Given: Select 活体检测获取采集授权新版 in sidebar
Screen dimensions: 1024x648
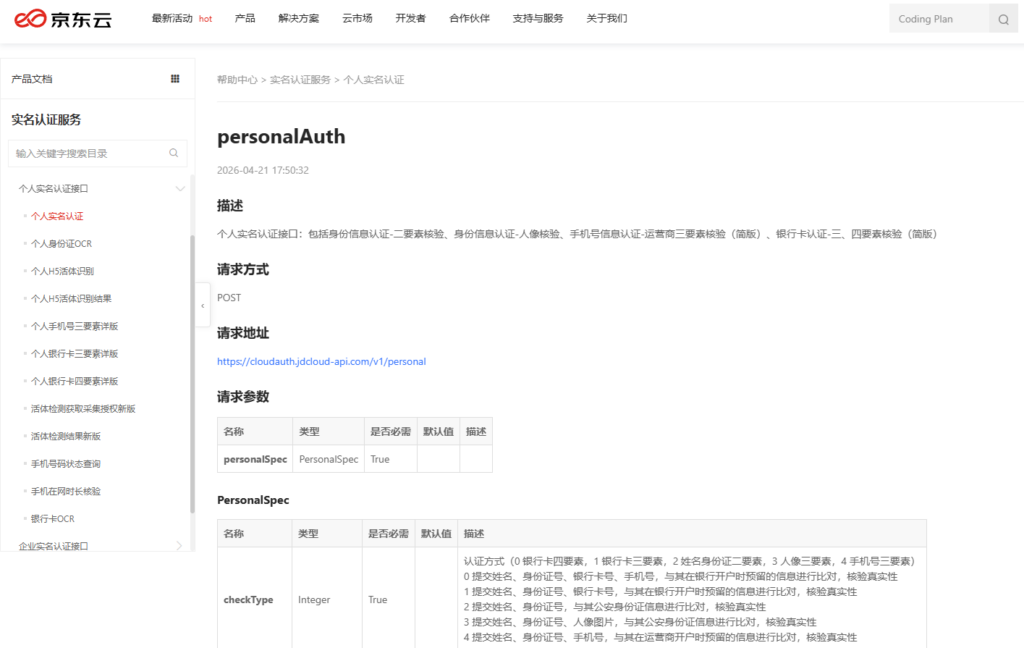Looking at the screenshot, I should [x=83, y=408].
